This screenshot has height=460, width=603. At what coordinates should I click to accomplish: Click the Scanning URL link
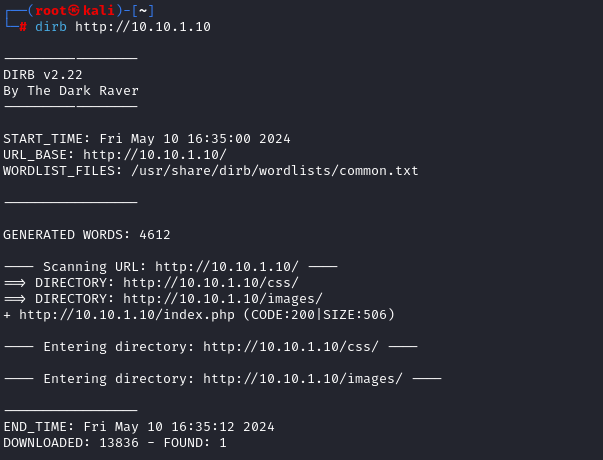tap(227, 267)
